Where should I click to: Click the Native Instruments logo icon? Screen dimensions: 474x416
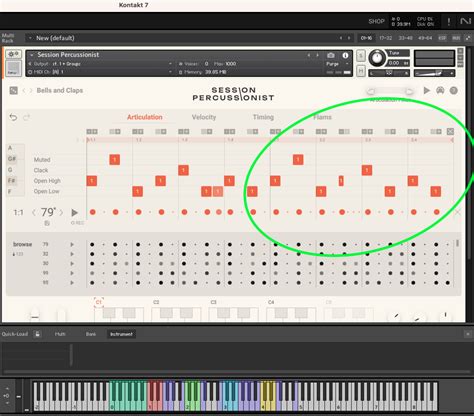(465, 21)
